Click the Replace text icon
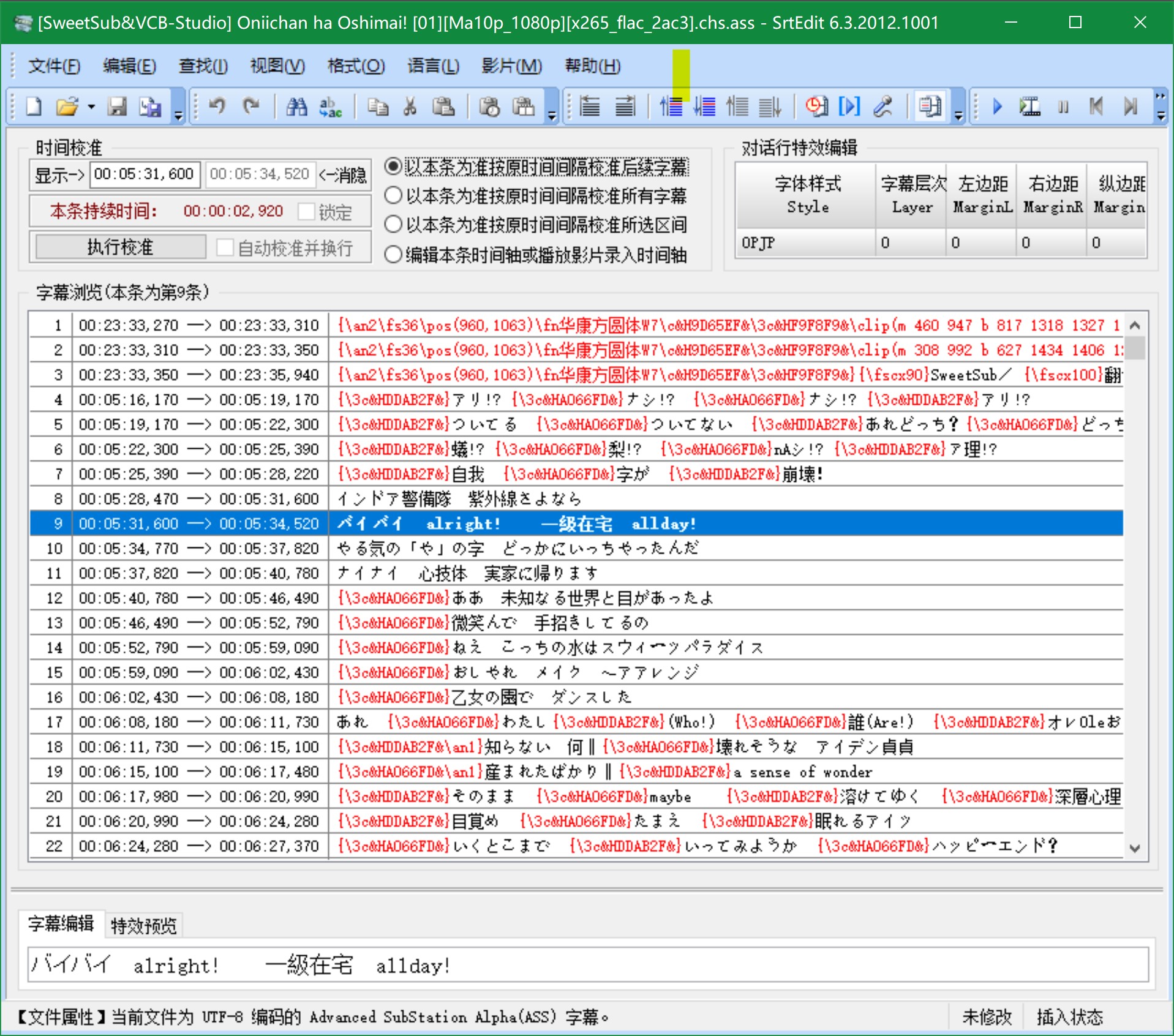The image size is (1174, 1036). tap(330, 107)
